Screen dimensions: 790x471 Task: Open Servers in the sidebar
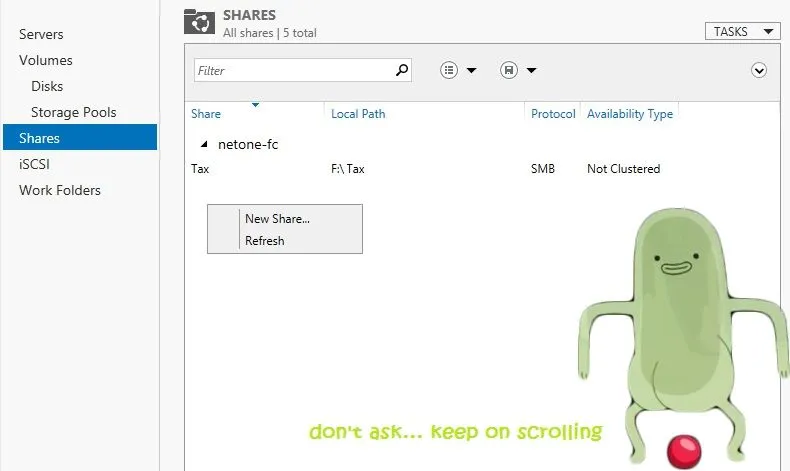point(41,34)
